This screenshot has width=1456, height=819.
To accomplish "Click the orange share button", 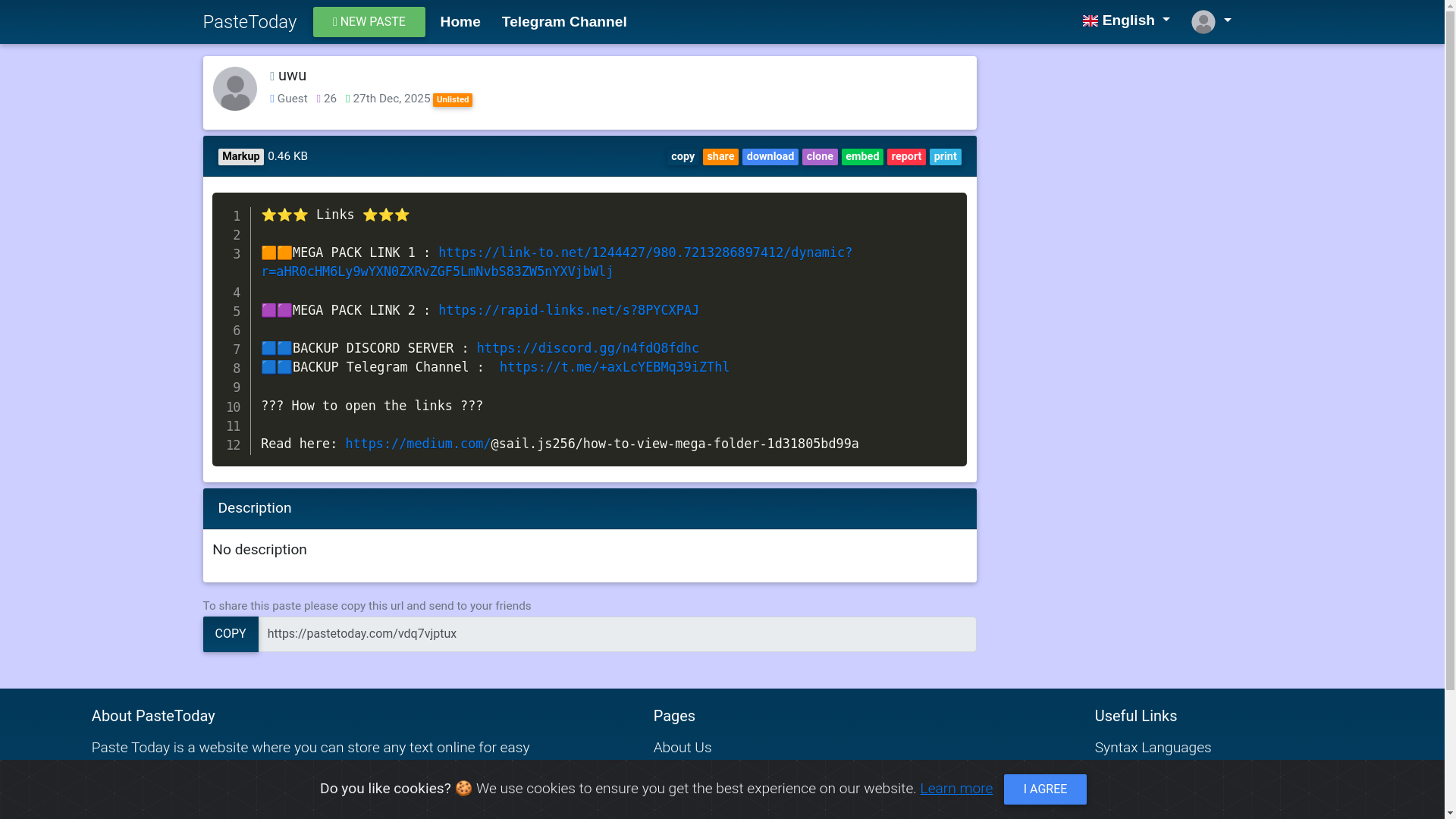I will click(x=720, y=156).
